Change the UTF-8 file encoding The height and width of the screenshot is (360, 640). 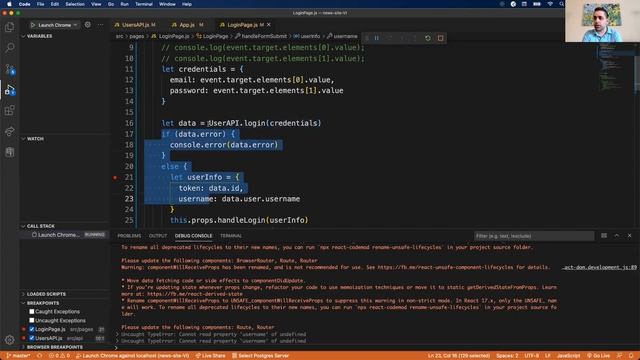point(531,356)
